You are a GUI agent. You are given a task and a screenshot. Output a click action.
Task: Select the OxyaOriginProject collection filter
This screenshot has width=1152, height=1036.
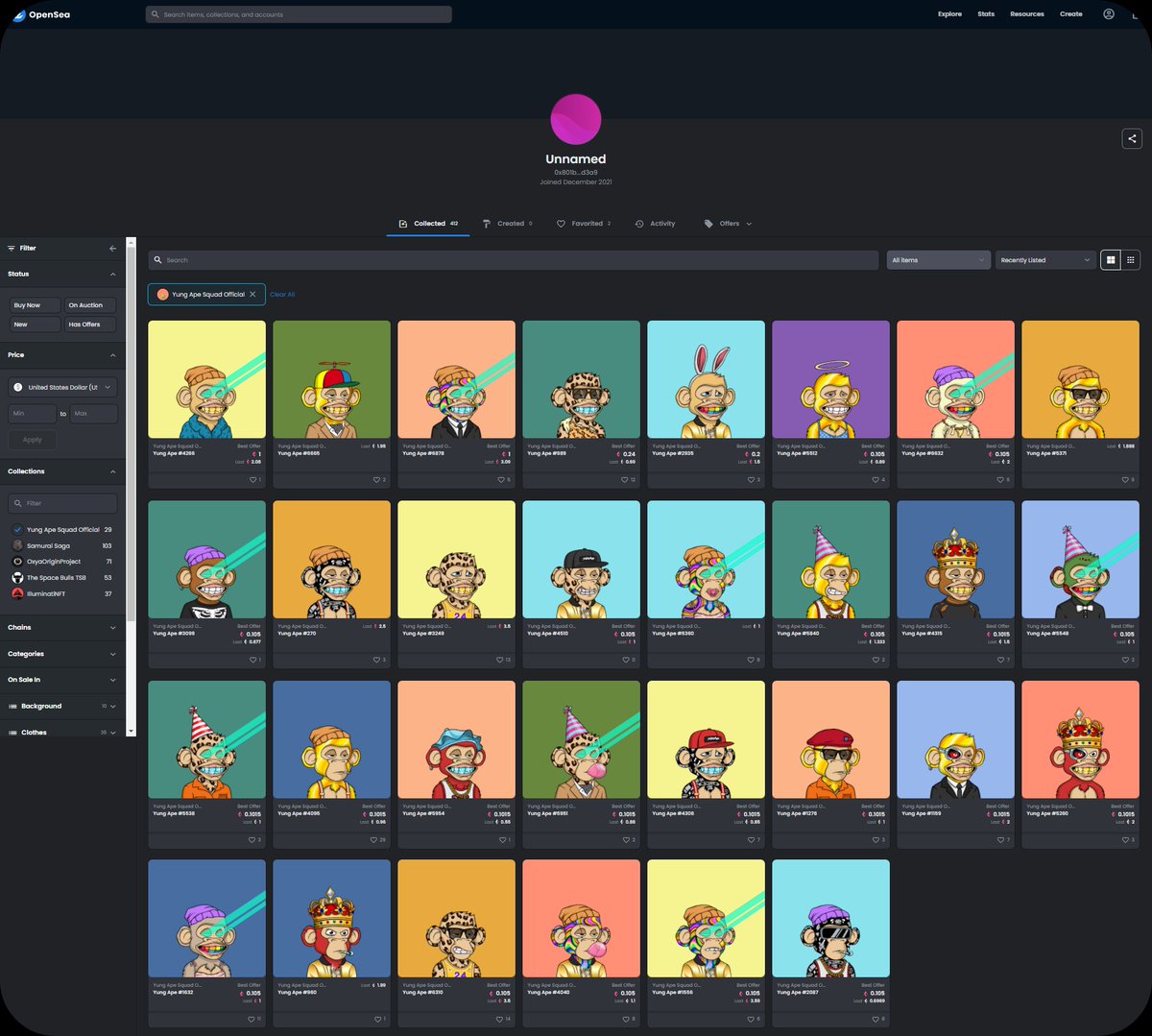click(x=62, y=562)
